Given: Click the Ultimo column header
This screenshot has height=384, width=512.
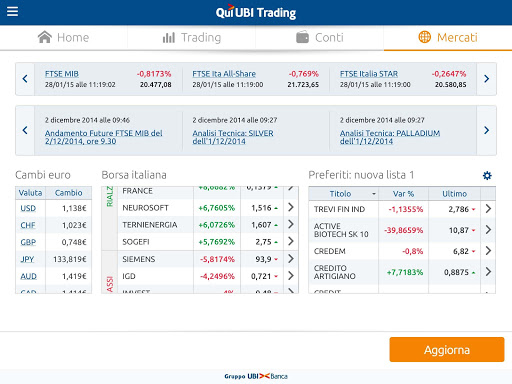Looking at the screenshot, I should point(454,194).
